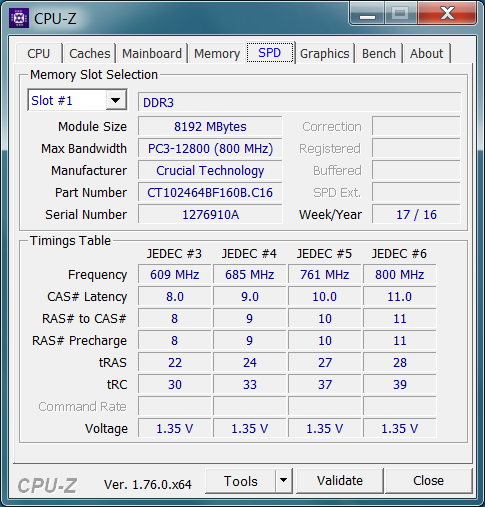Click the JEDEC #6 frequency 800 MHz cell
485x507 pixels.
[x=399, y=274]
